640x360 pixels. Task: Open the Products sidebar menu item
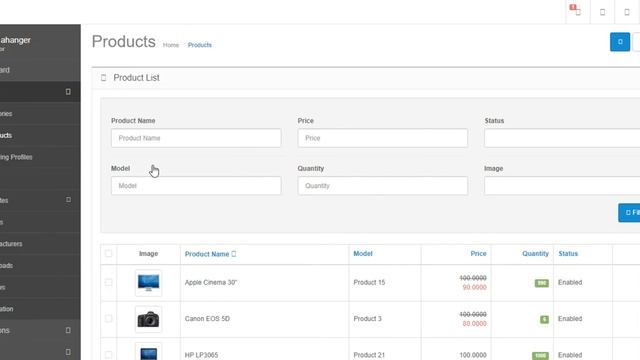(x=40, y=136)
